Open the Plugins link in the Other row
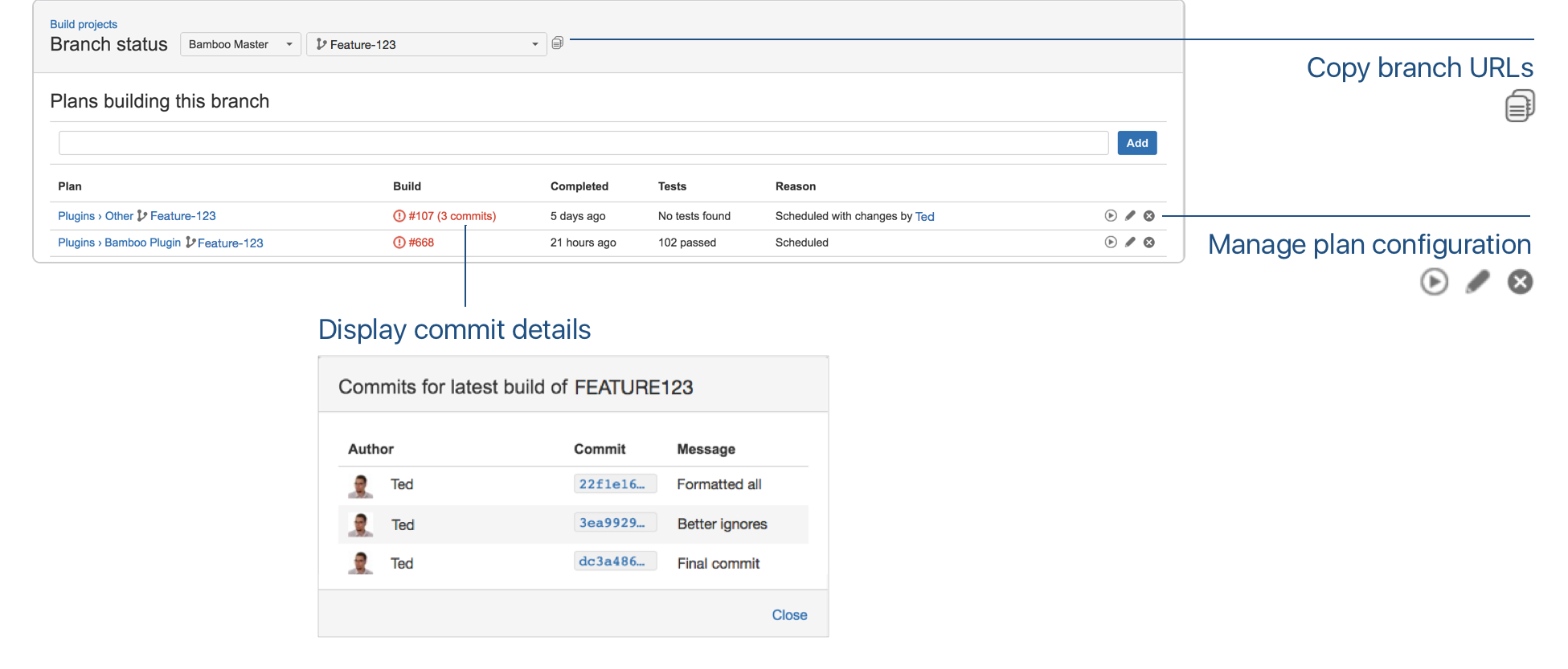 [76, 216]
